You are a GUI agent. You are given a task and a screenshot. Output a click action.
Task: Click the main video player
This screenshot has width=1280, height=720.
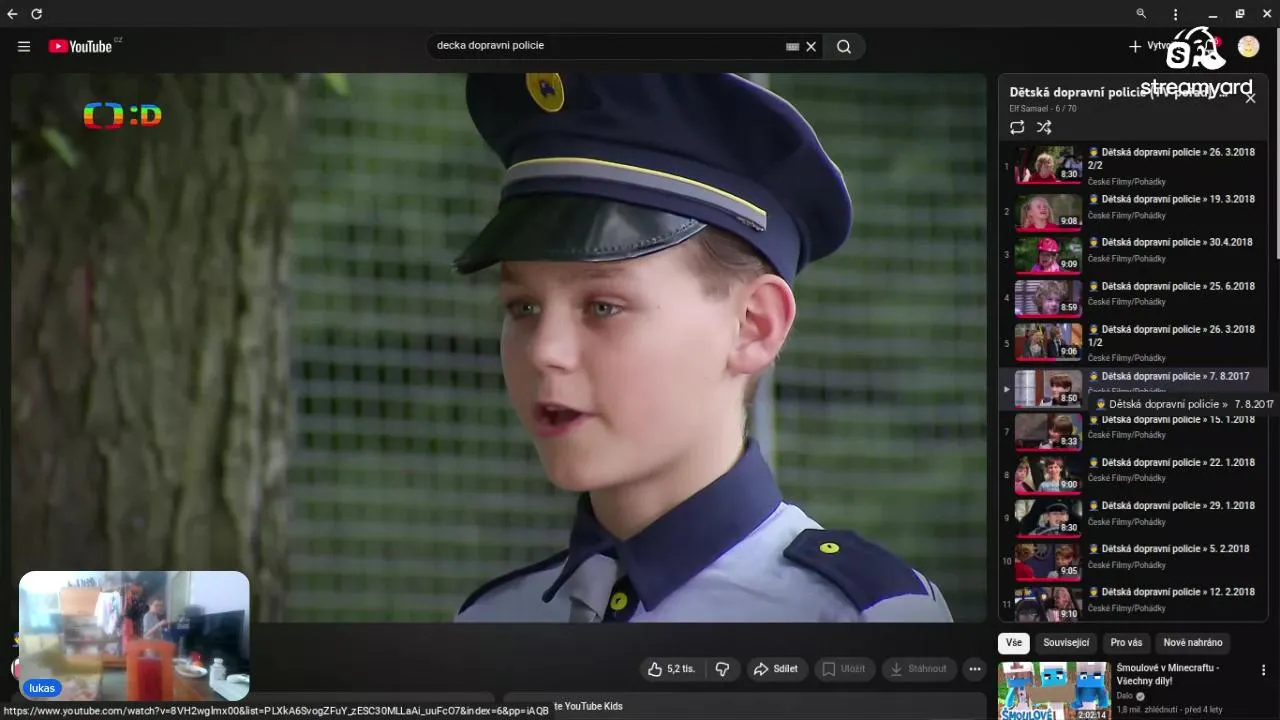pos(499,348)
